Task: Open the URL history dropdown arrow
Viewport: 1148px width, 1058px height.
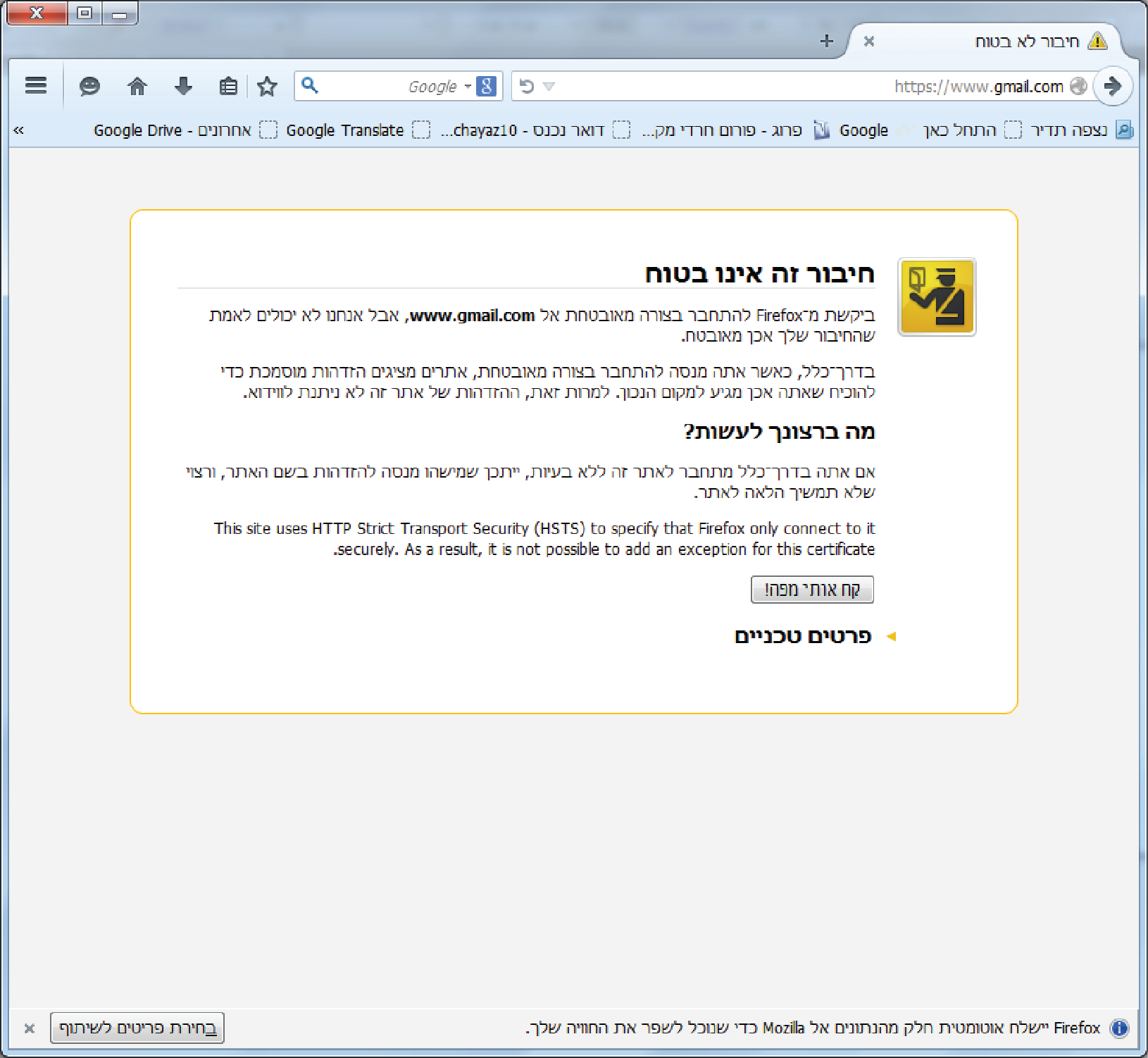Action: [549, 87]
